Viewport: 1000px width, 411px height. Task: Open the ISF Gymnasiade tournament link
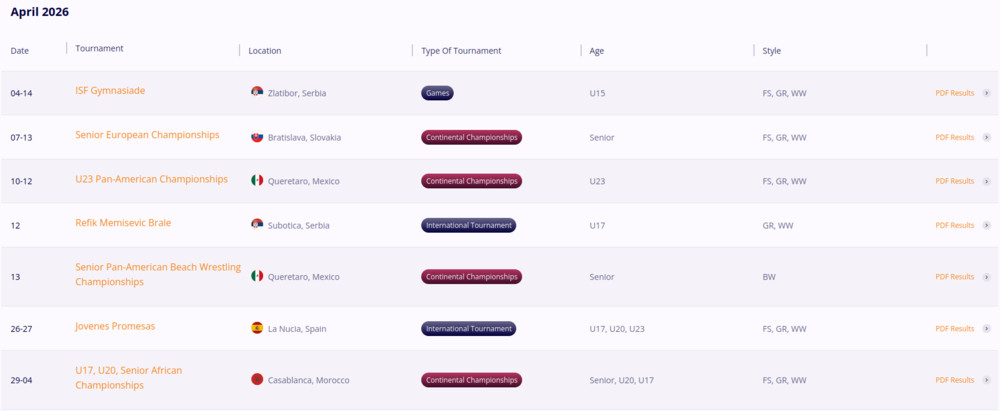pos(110,90)
